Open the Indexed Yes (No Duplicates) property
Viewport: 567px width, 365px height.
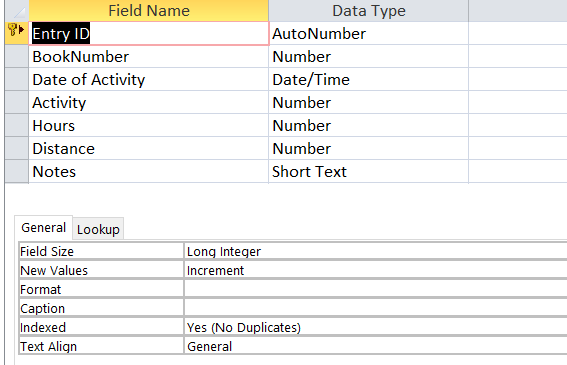pyautogui.click(x=376, y=327)
